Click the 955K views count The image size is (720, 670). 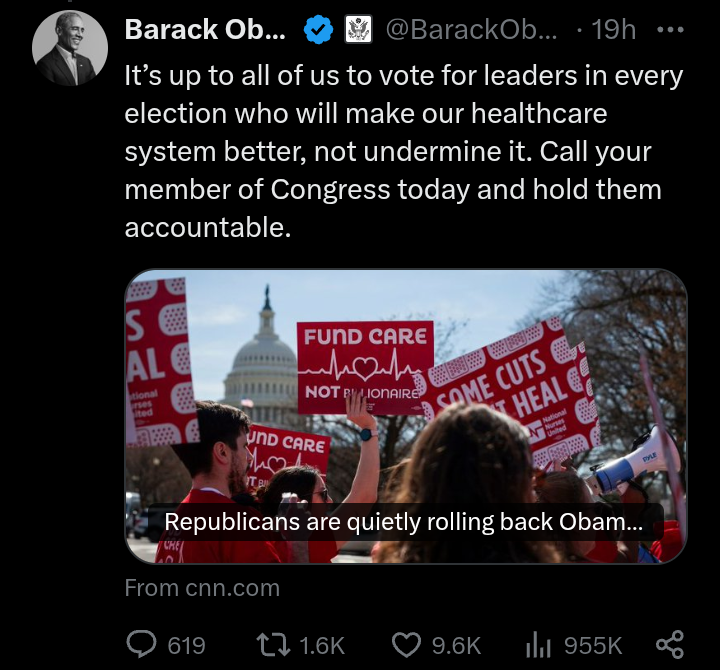pos(593,646)
